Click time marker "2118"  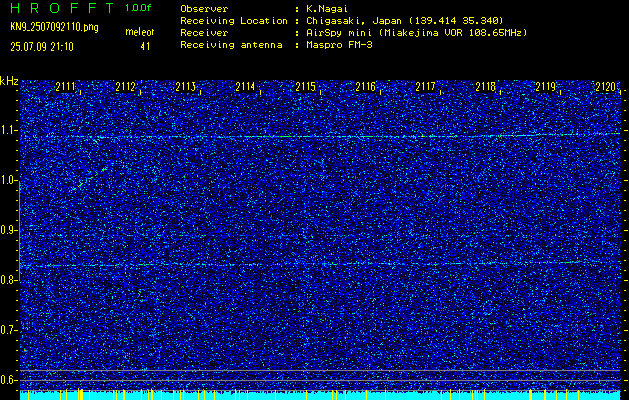pyautogui.click(x=485, y=87)
